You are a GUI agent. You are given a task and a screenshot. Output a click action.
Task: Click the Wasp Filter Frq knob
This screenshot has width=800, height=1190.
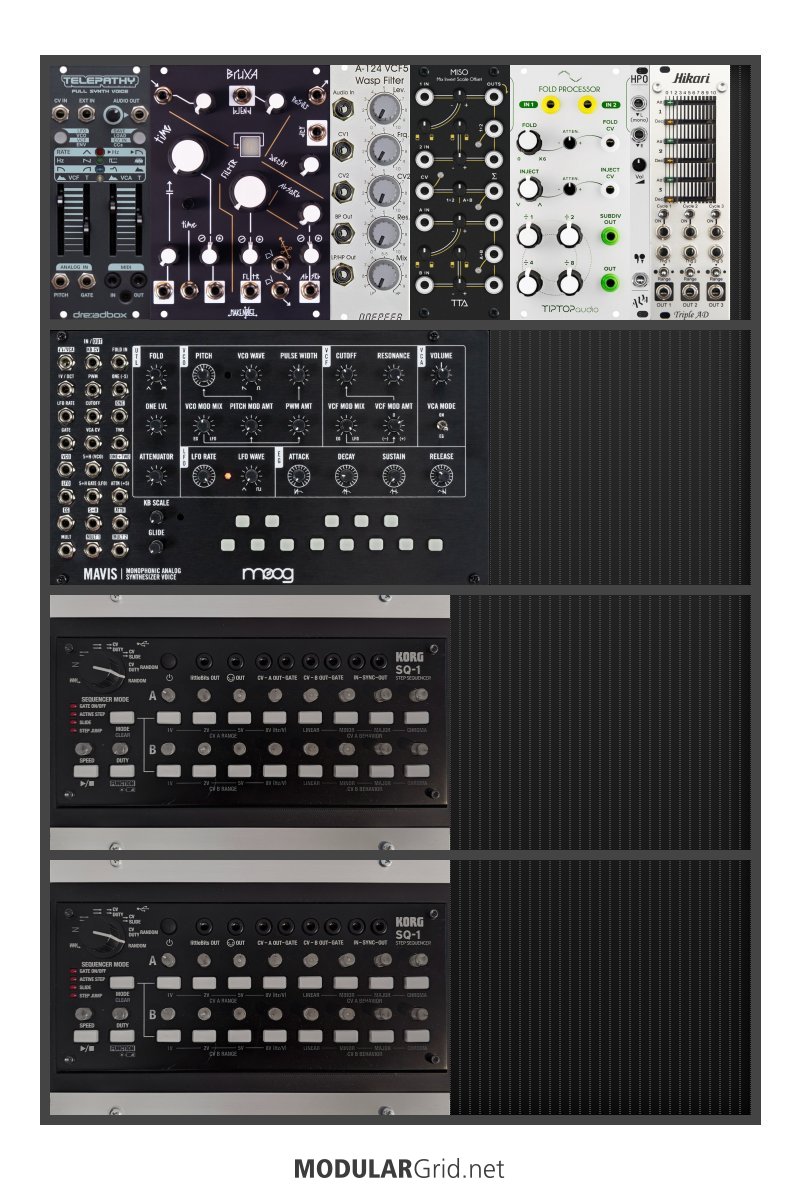point(384,150)
